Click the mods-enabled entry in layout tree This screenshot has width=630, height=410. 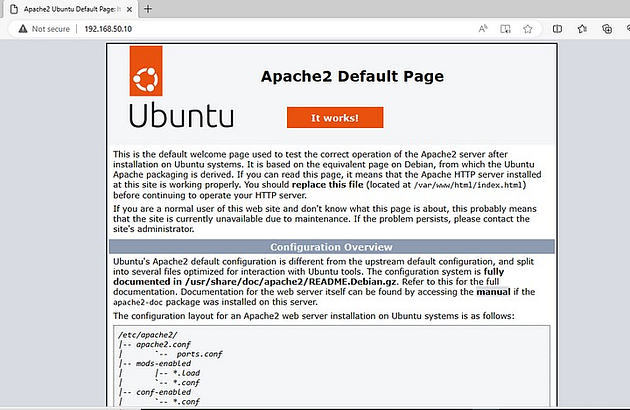point(163,363)
